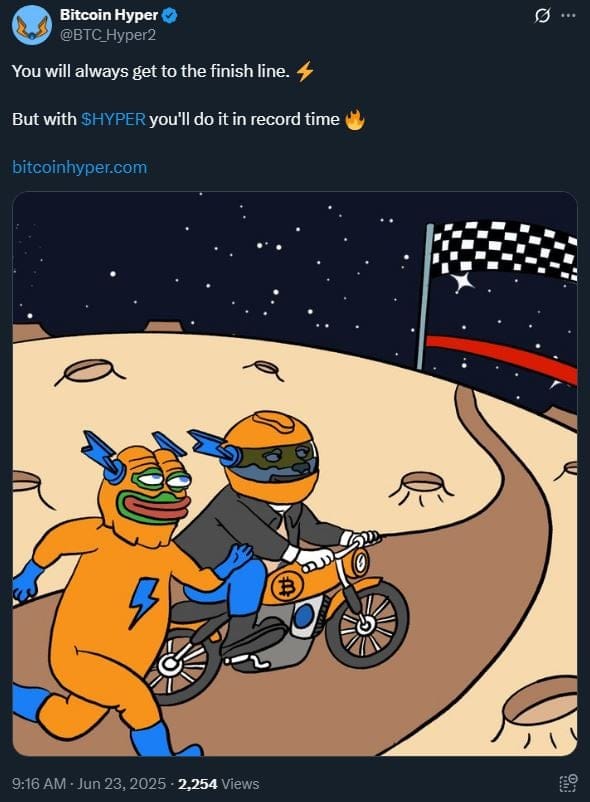Open the post timestamp 9:16 AM Jun 23, 2025
590x802 pixels.
pyautogui.click(x=89, y=784)
